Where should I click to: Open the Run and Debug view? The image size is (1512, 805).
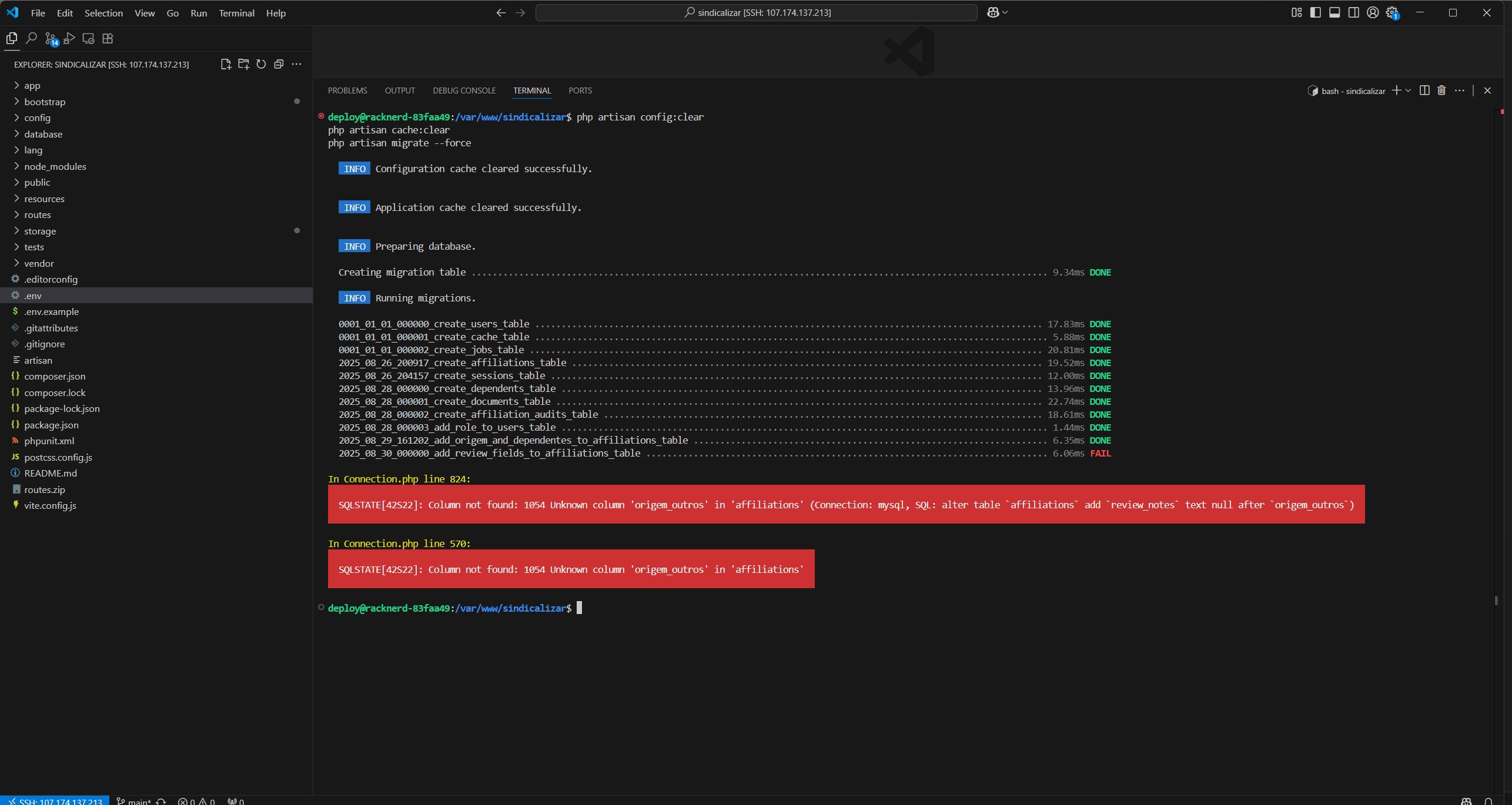pyautogui.click(x=69, y=39)
